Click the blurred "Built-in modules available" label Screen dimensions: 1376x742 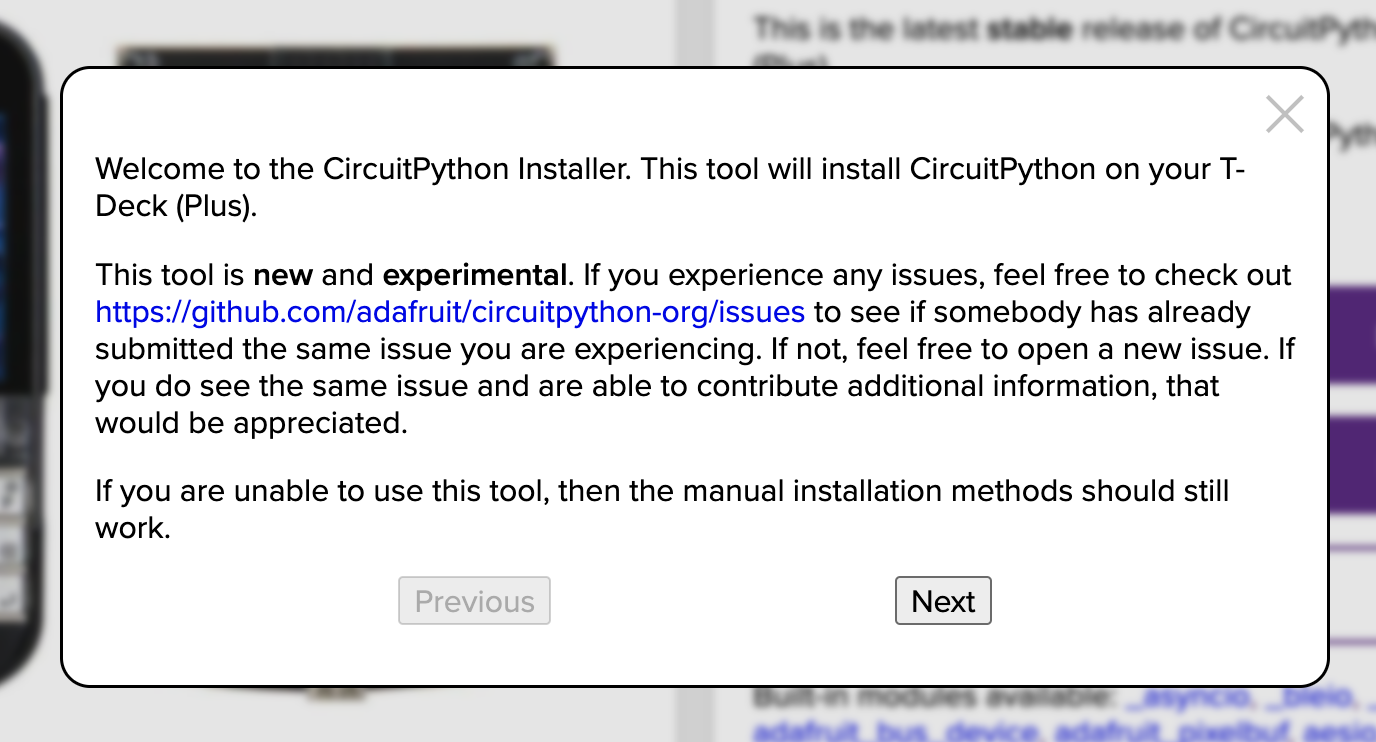[933, 697]
